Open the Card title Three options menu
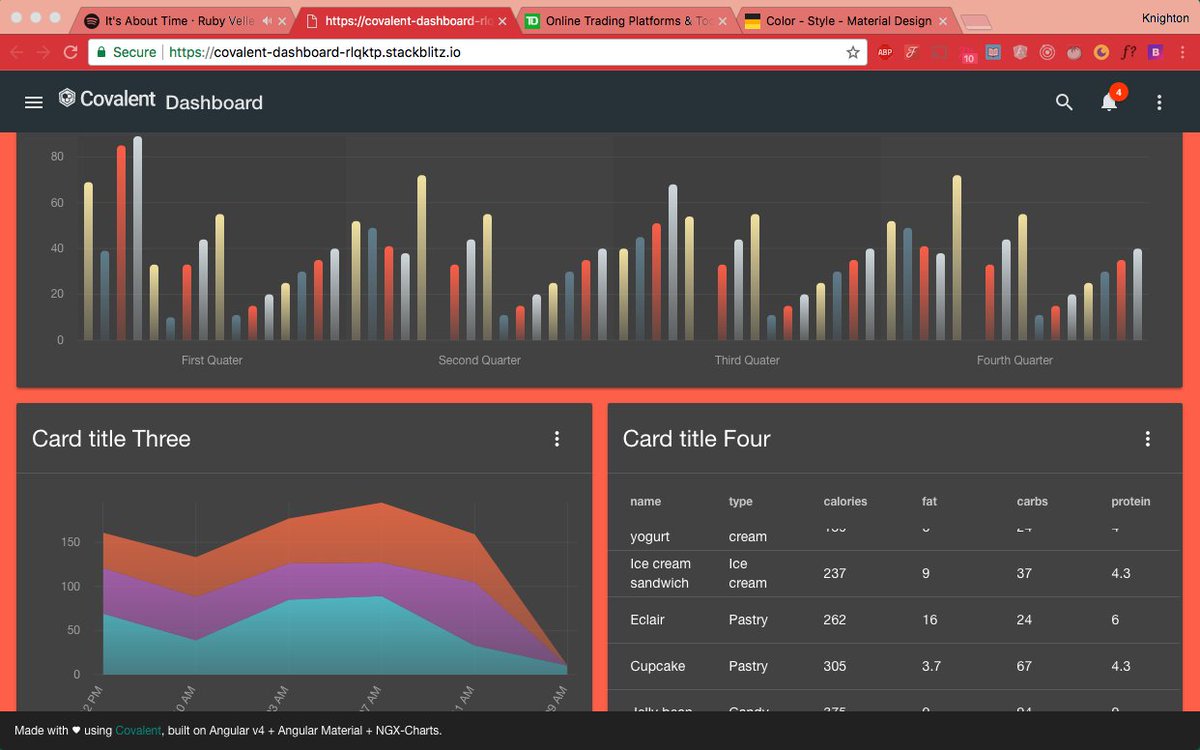 click(557, 438)
